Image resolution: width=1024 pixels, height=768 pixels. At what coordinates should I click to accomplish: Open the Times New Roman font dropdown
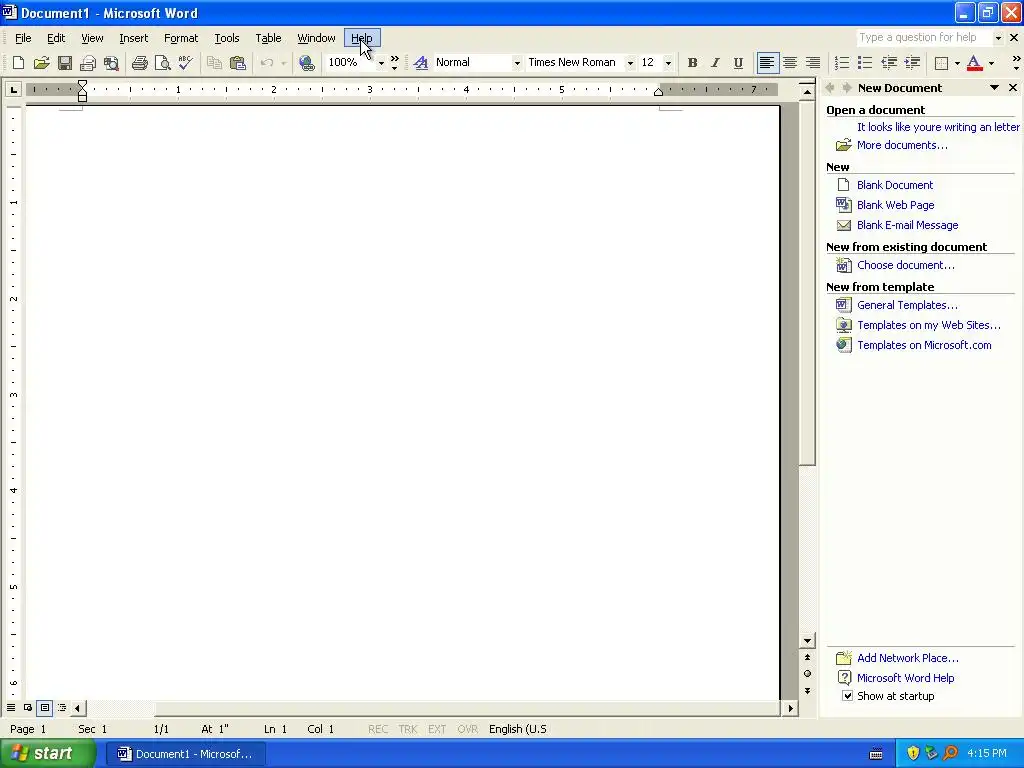[630, 63]
